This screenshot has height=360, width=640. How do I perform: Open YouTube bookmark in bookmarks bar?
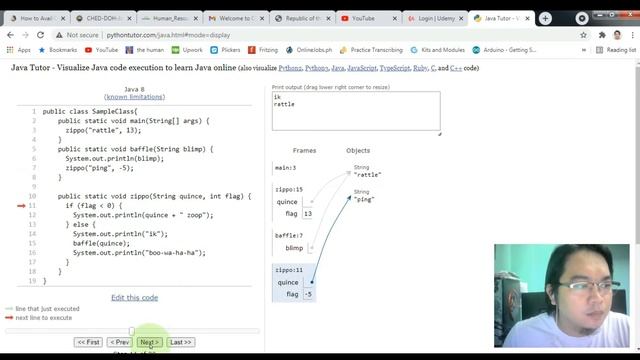(101, 50)
